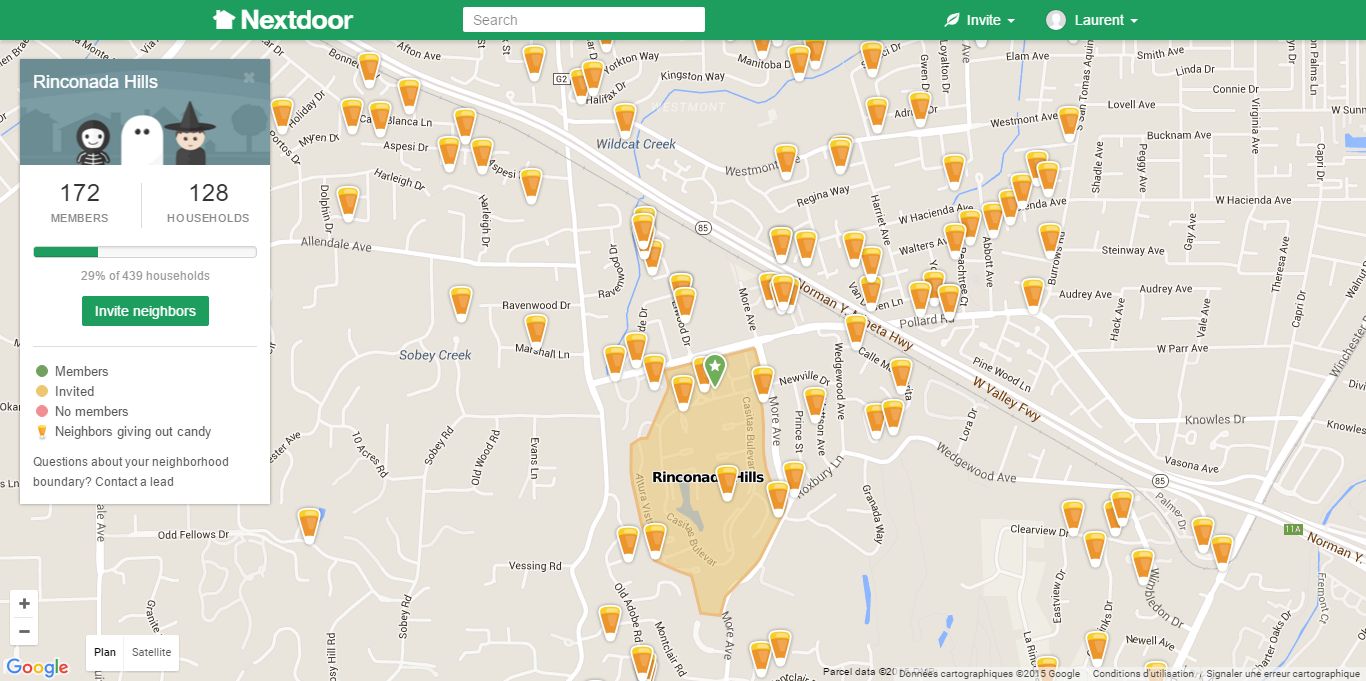Click the Rinconada Hills map label
This screenshot has width=1366, height=681.
click(708, 477)
